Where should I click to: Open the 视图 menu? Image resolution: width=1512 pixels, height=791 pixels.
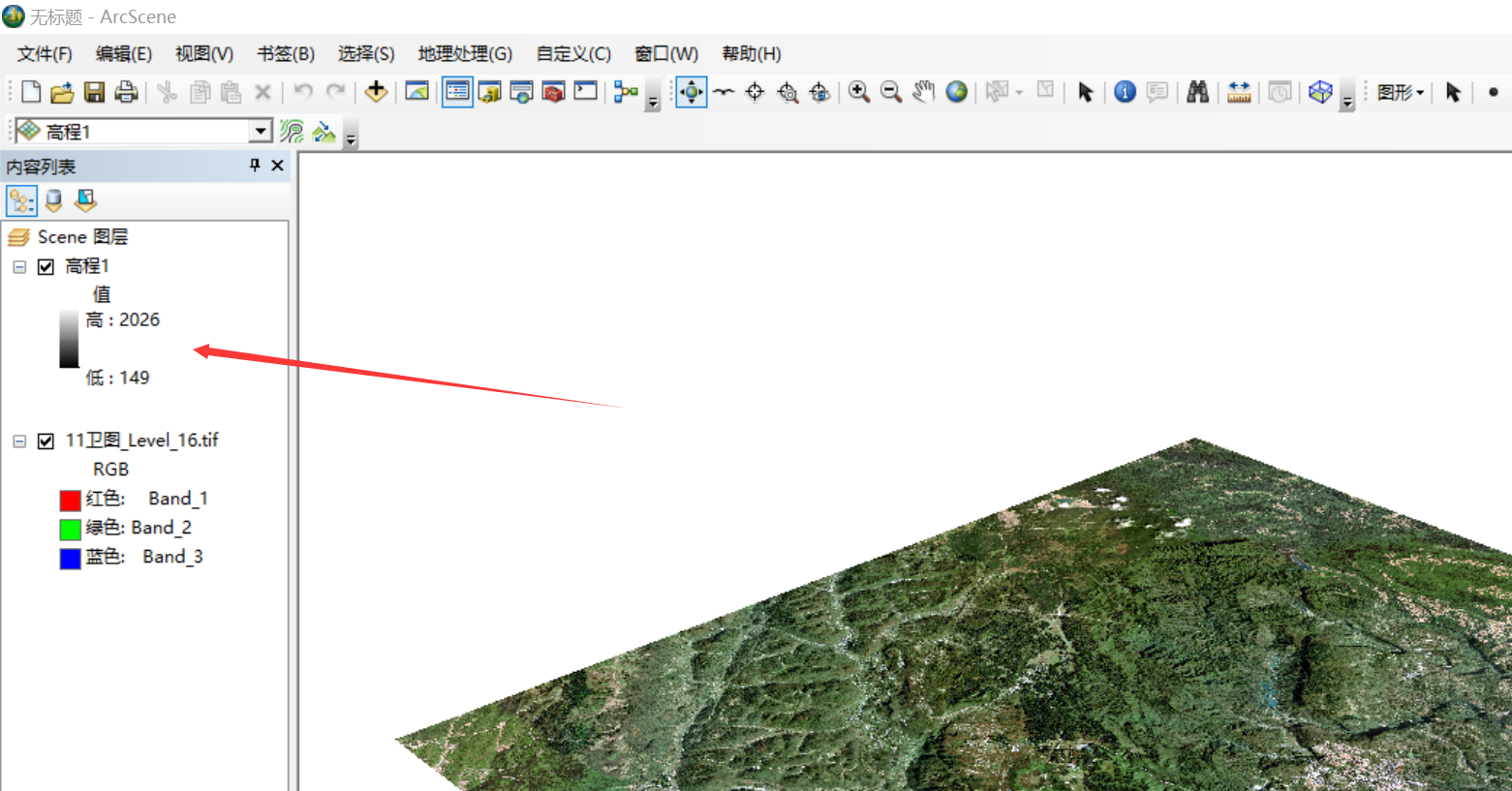(x=203, y=54)
